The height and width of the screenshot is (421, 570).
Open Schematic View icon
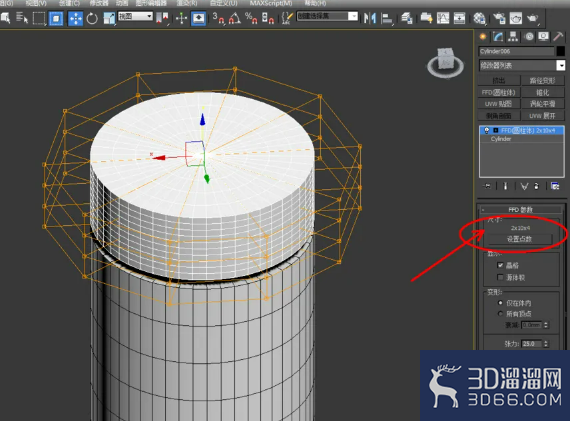coord(459,18)
